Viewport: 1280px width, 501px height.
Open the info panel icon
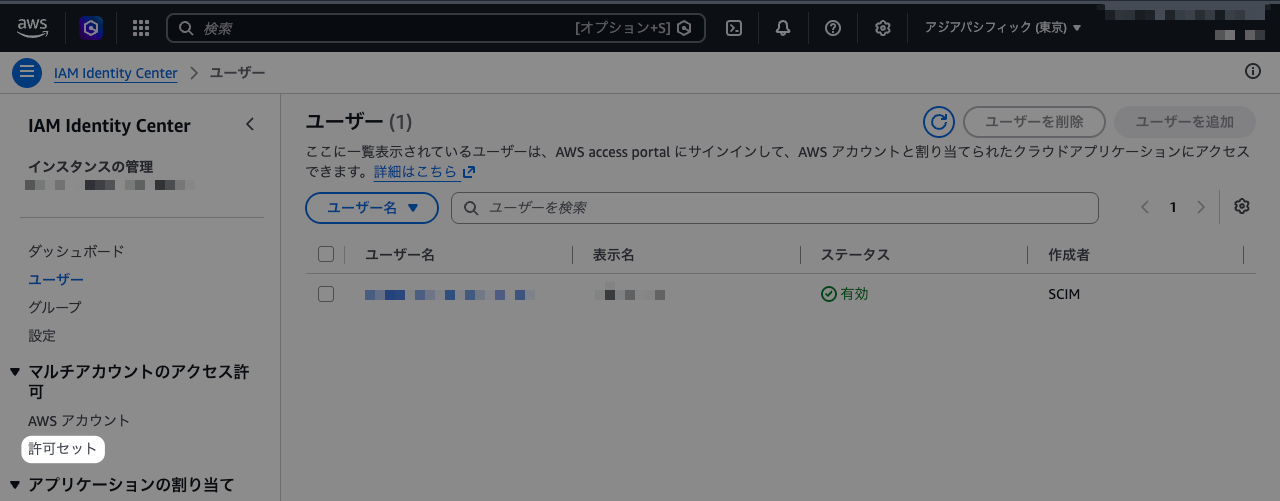click(x=1253, y=71)
